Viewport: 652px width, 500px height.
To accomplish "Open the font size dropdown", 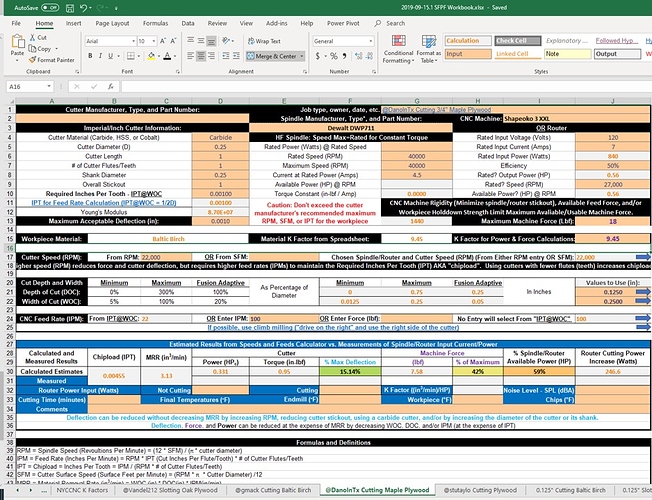I will pos(153,41).
